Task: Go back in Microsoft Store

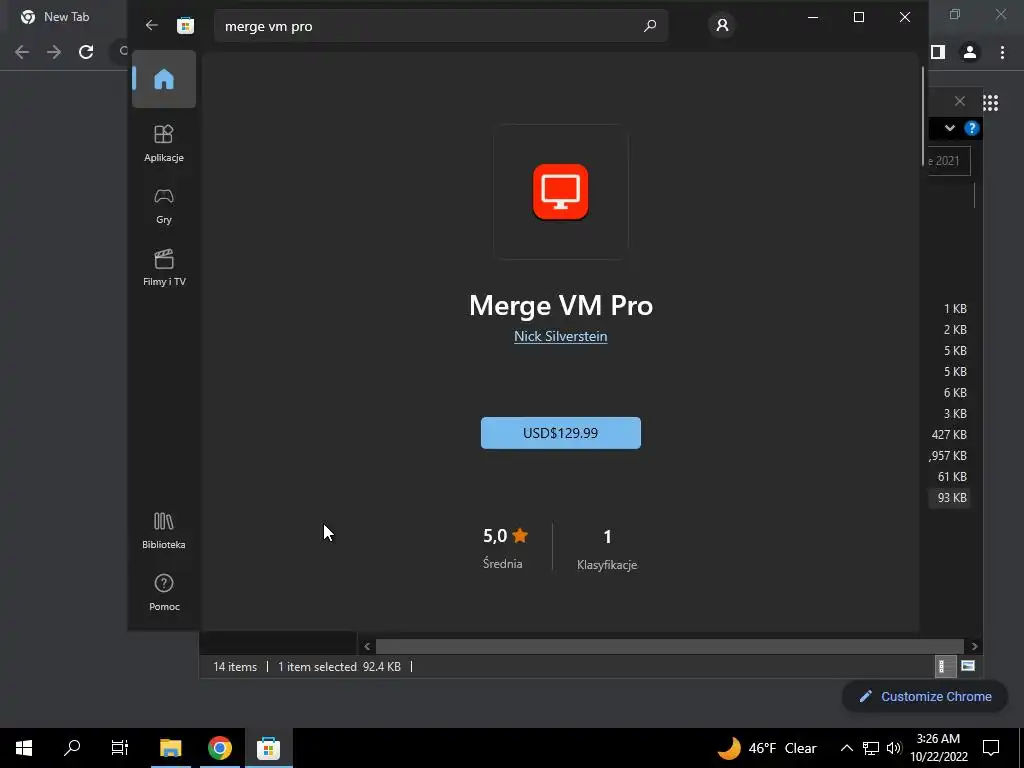Action: 152,25
